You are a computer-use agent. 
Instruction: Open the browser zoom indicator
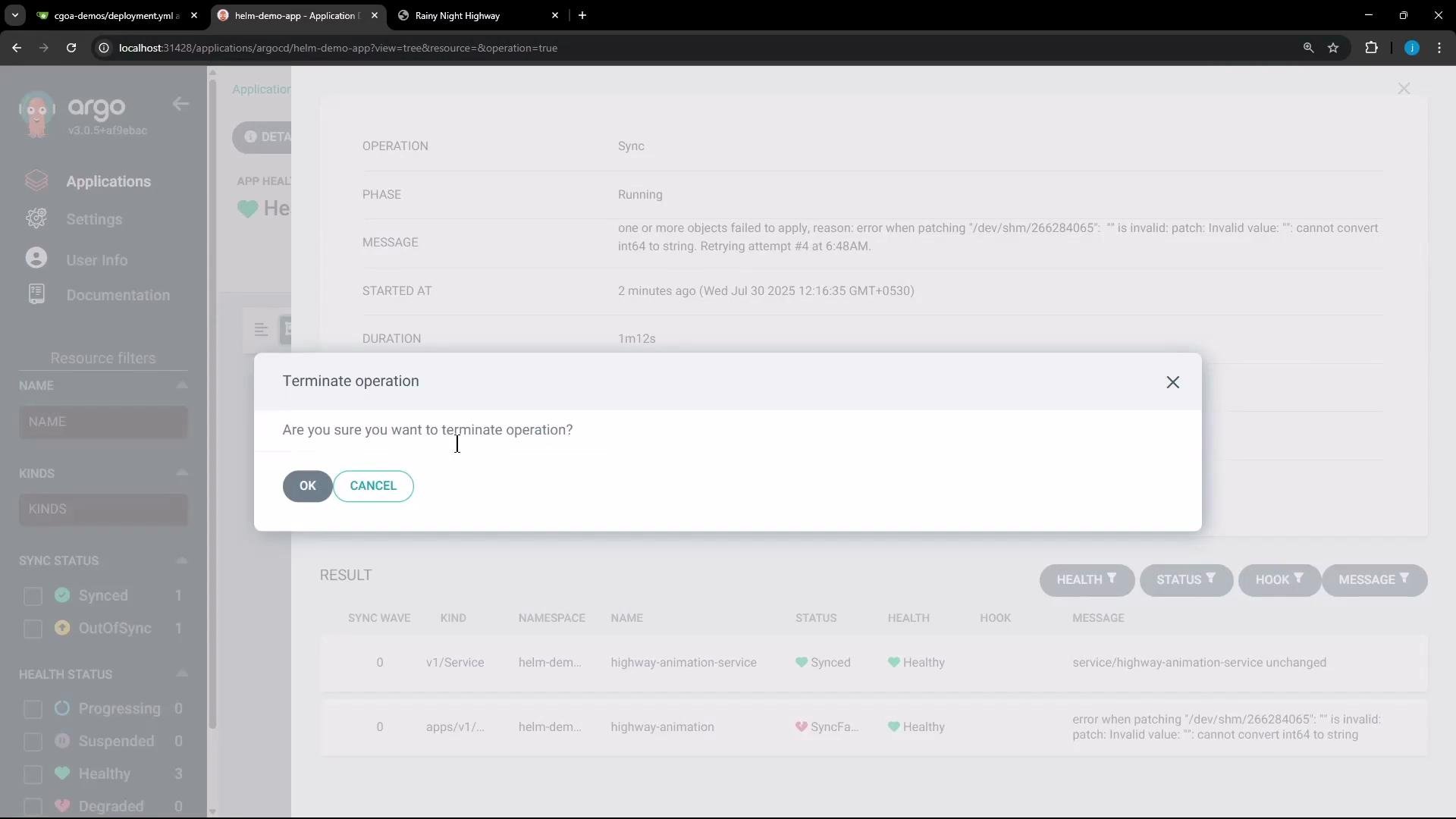point(1308,48)
